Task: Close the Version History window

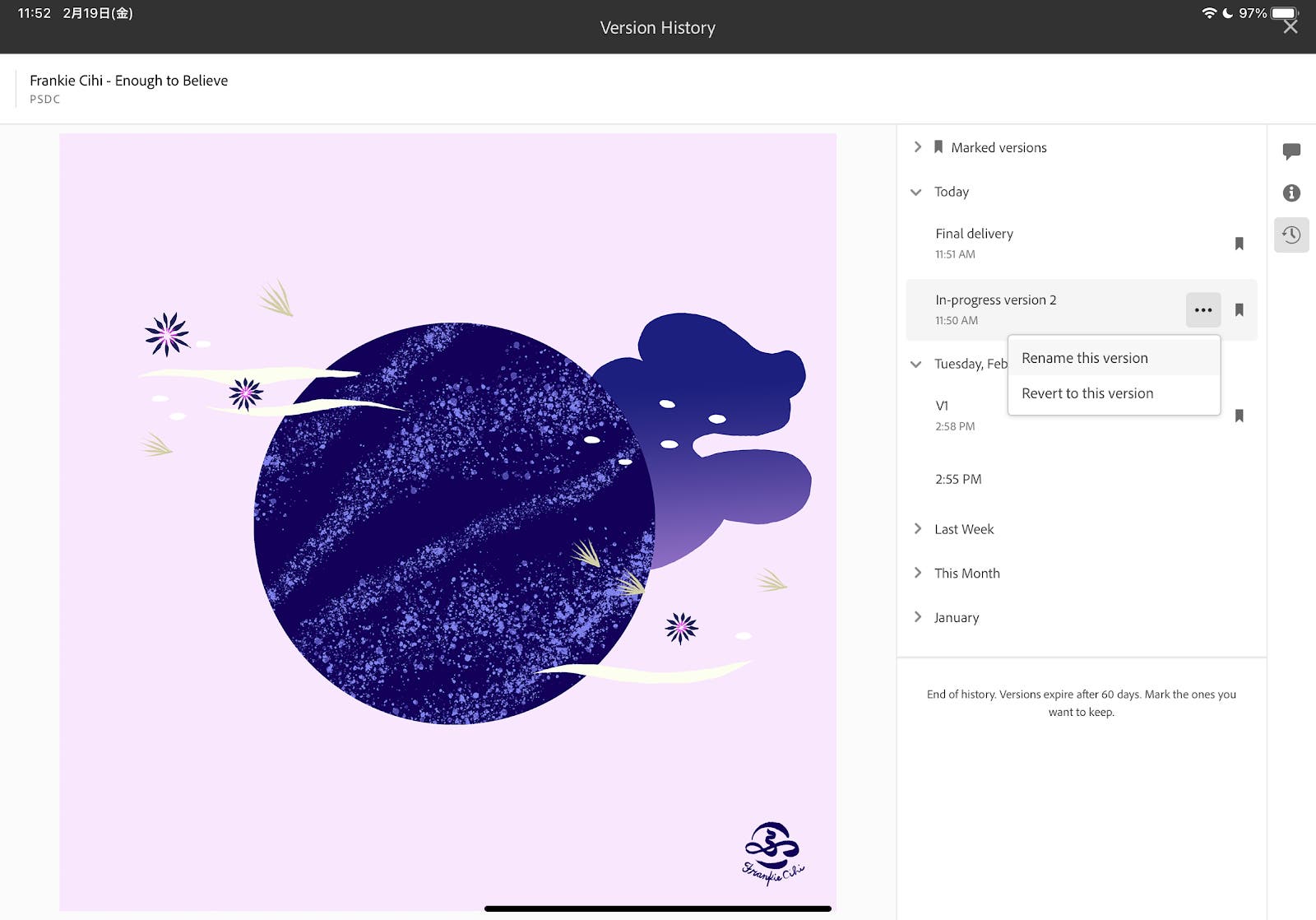Action: coord(1291,27)
